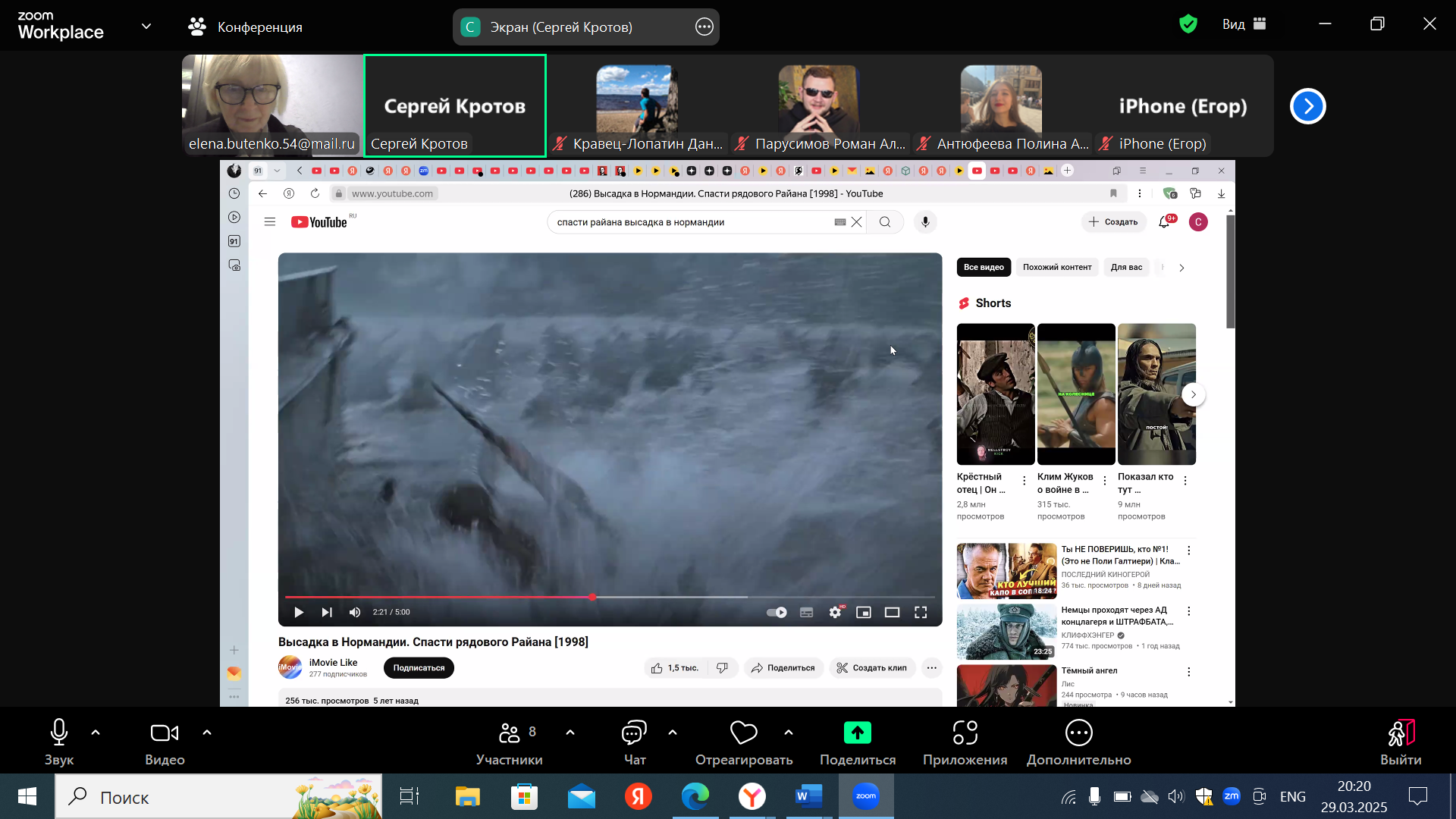Click the green security shield icon
This screenshot has height=819, width=1456.
[x=1188, y=24]
